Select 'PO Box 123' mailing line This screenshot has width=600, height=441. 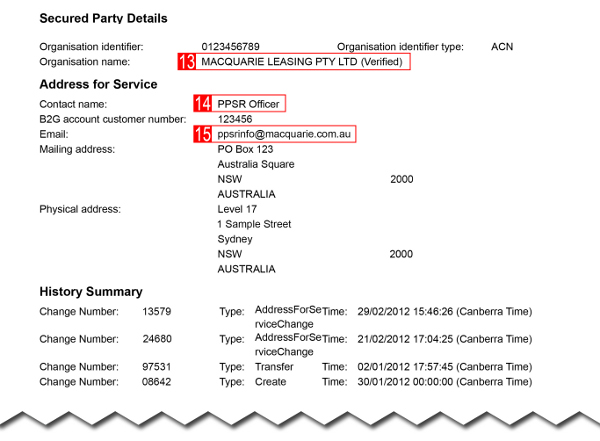tap(245, 149)
